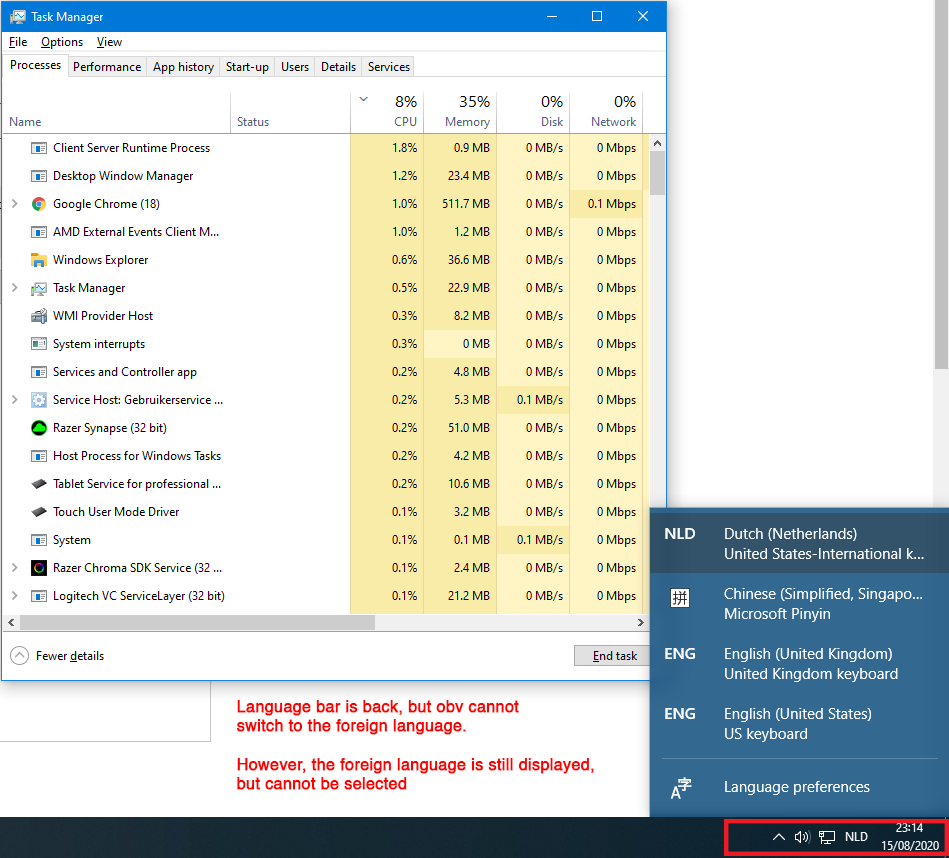Switch to the Details tab

pyautogui.click(x=338, y=67)
